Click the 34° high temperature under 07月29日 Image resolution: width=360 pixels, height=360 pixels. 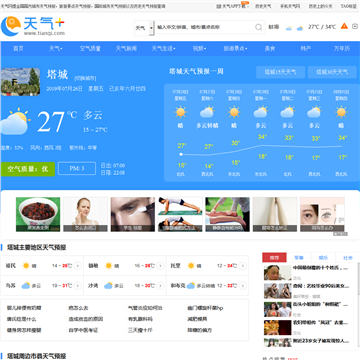262,137
